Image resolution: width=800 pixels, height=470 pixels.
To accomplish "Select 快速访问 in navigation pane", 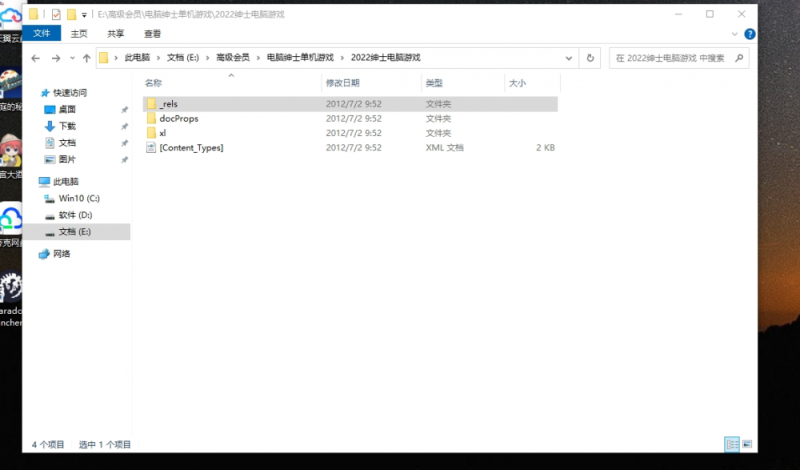I will pos(70,93).
